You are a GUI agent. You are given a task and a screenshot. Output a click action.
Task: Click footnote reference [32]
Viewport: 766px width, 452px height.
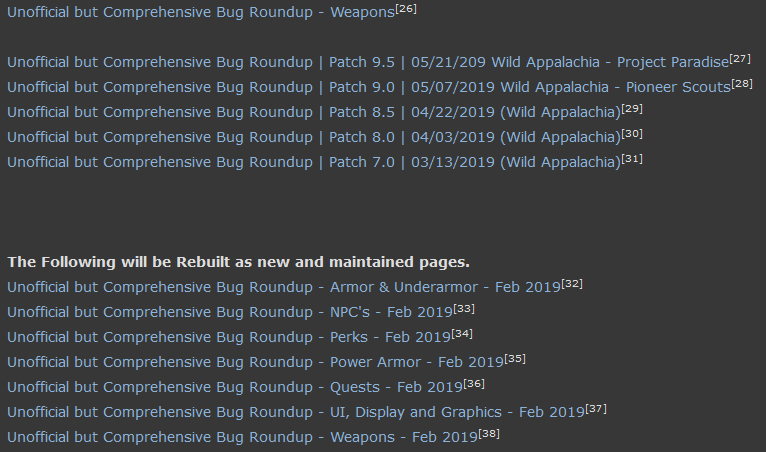[x=572, y=283]
